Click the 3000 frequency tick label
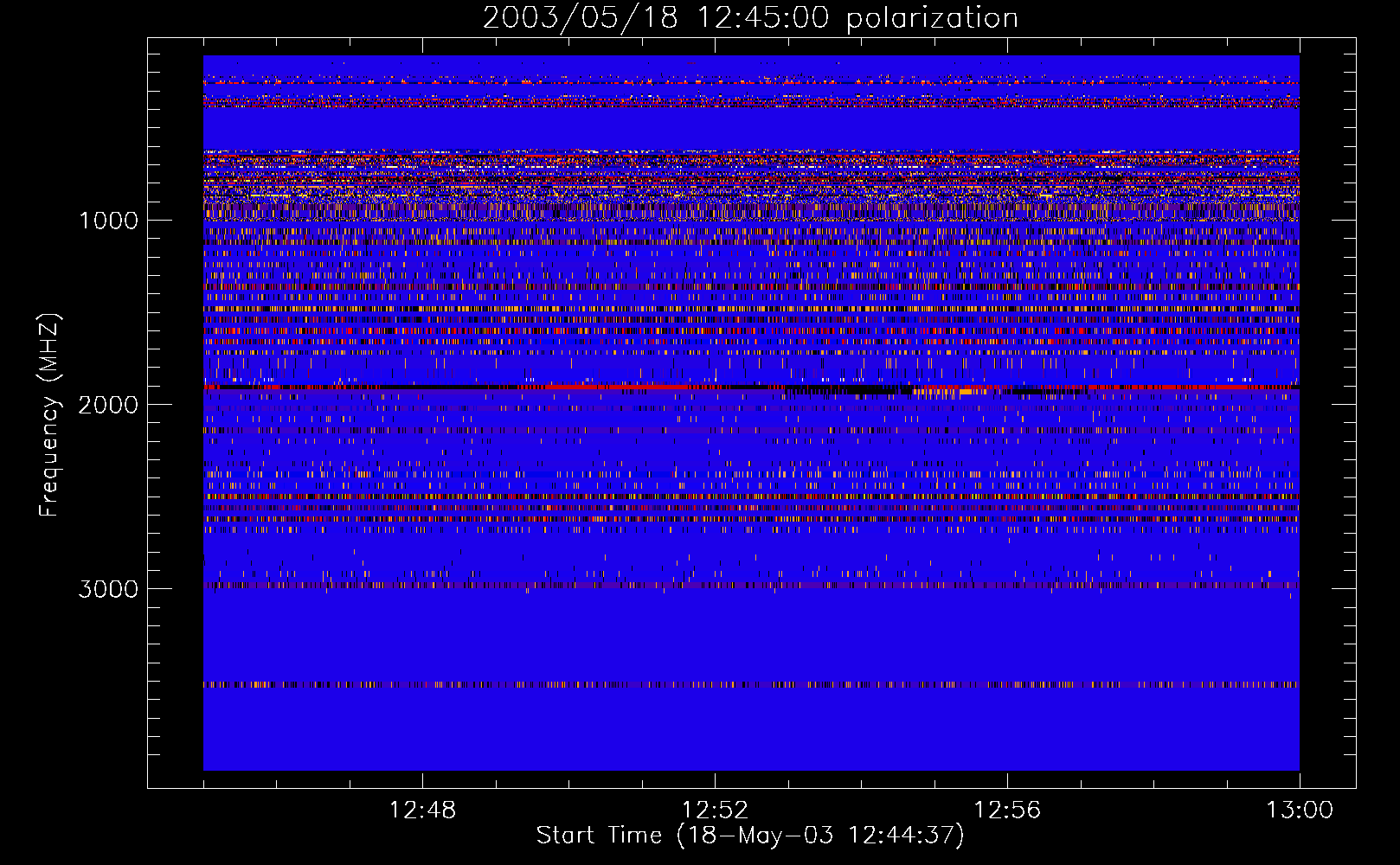The height and width of the screenshot is (865, 1400). click(109, 589)
